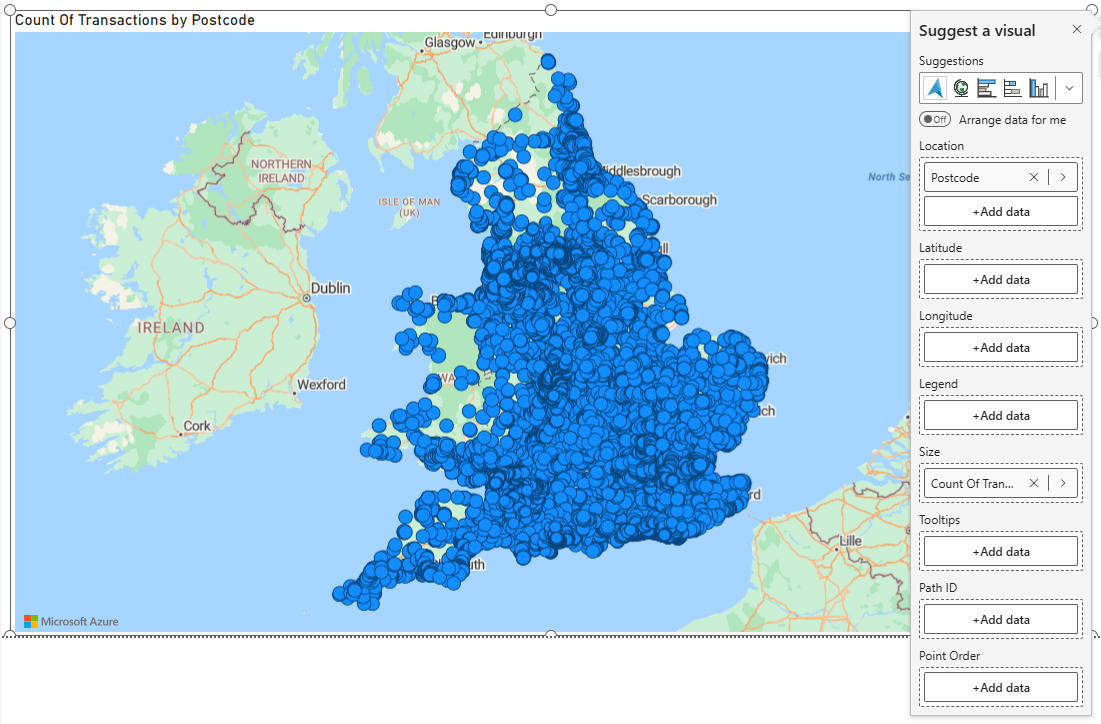Screen dimensions: 1101x724
Task: Enable the Arrange data for me toggle
Action: pos(934,119)
